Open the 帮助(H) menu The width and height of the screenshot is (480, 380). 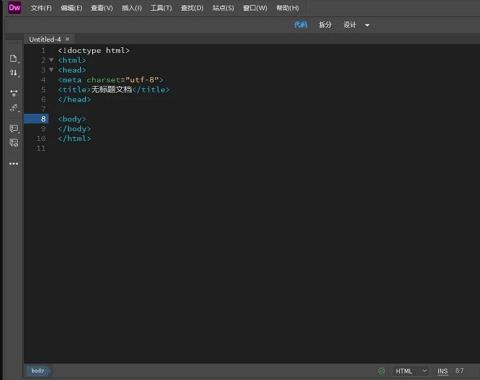click(x=288, y=8)
